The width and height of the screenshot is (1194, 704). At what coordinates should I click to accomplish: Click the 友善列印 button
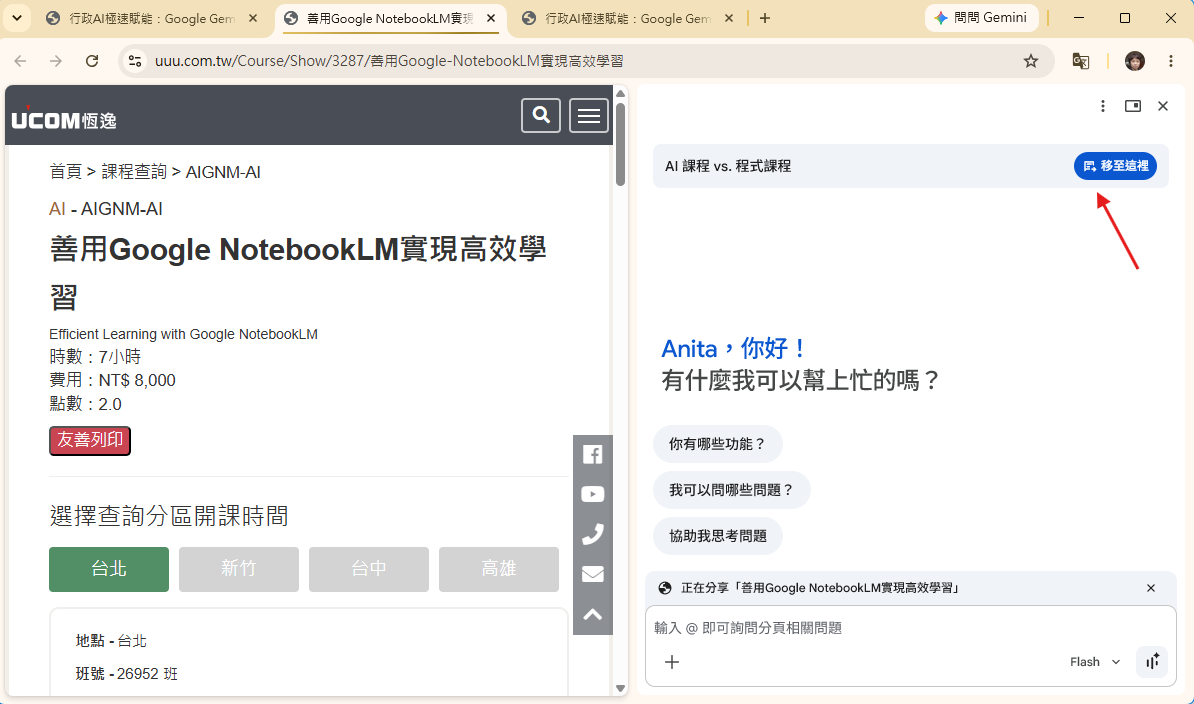pyautogui.click(x=90, y=441)
